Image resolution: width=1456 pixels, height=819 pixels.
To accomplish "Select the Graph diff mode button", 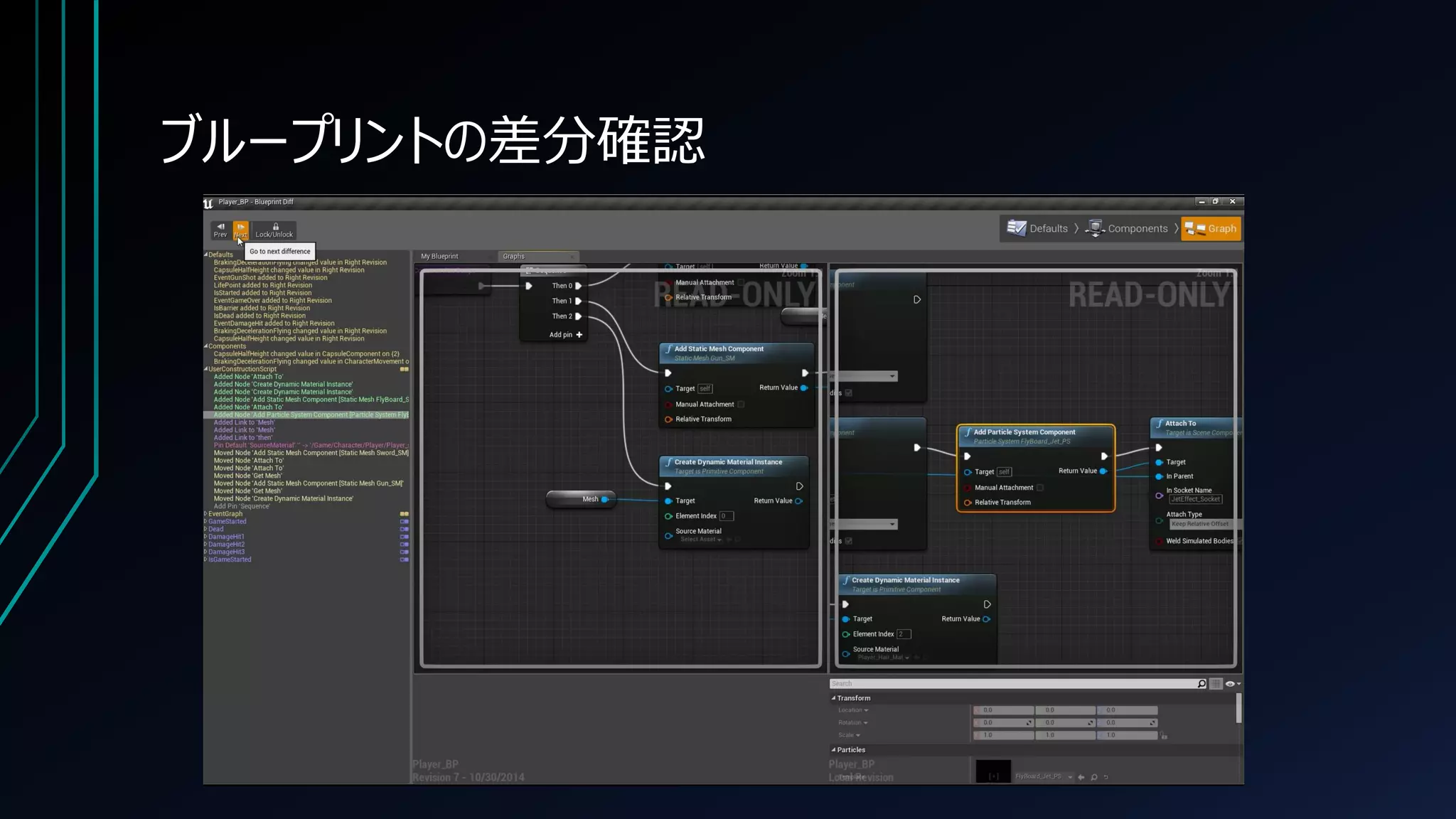I will pos(1211,228).
